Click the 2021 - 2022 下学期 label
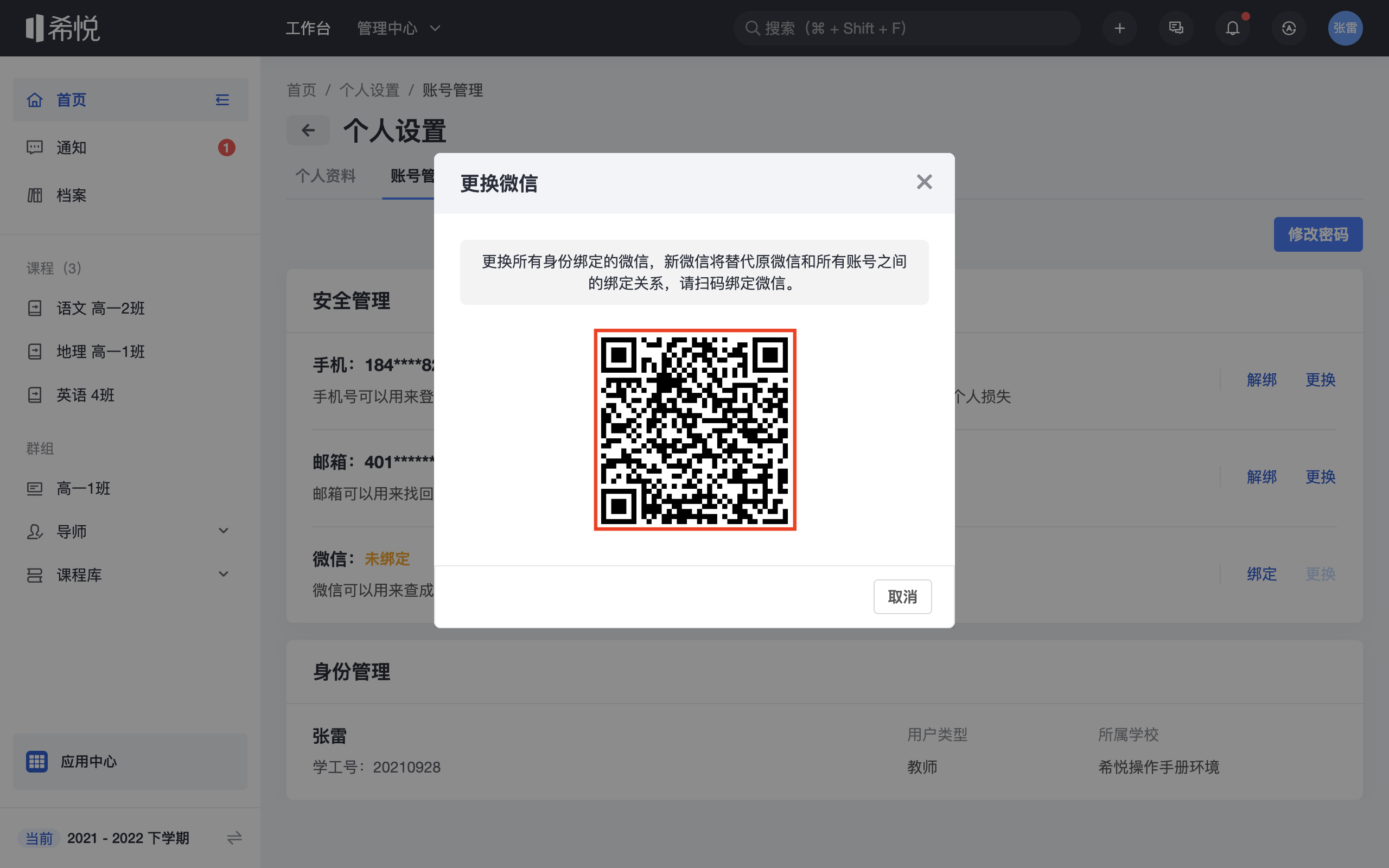Image resolution: width=1389 pixels, height=868 pixels. pos(128,838)
